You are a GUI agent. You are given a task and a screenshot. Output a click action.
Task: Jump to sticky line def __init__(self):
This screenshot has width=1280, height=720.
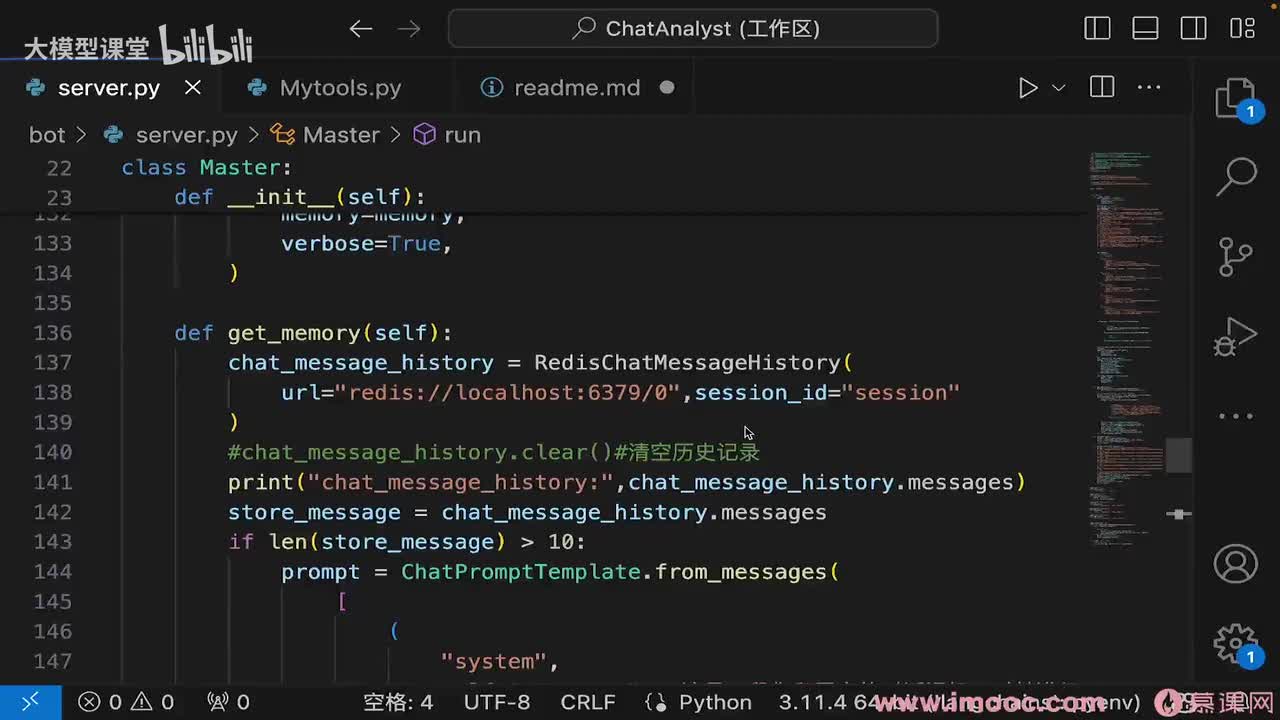(x=300, y=197)
